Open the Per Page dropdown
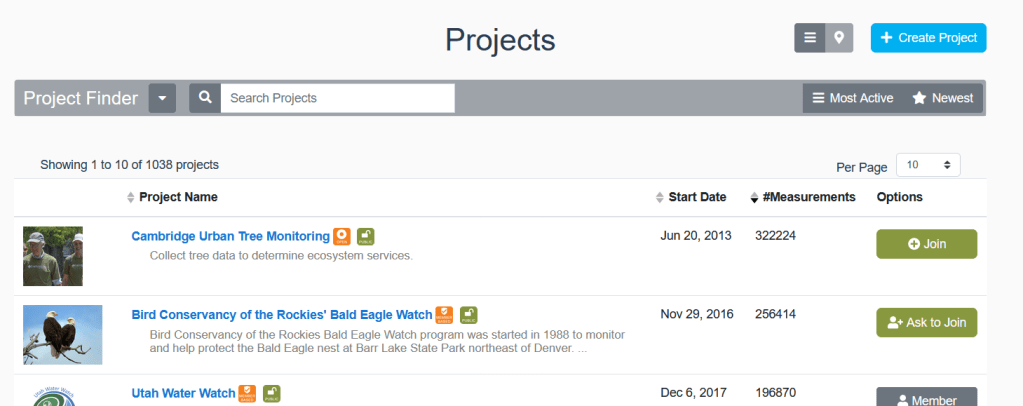 [x=928, y=165]
